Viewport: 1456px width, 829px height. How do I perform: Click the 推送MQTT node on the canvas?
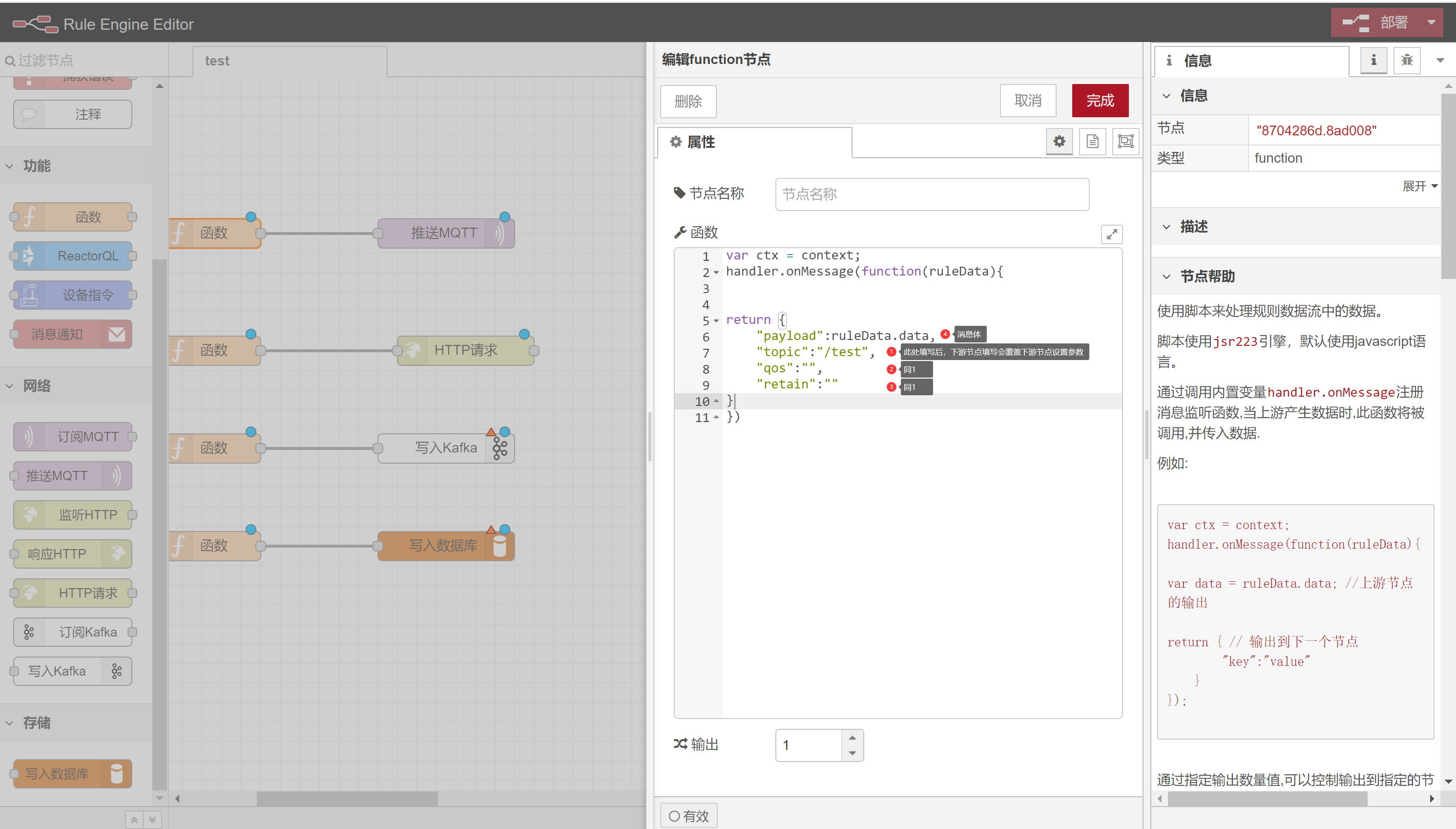[446, 234]
